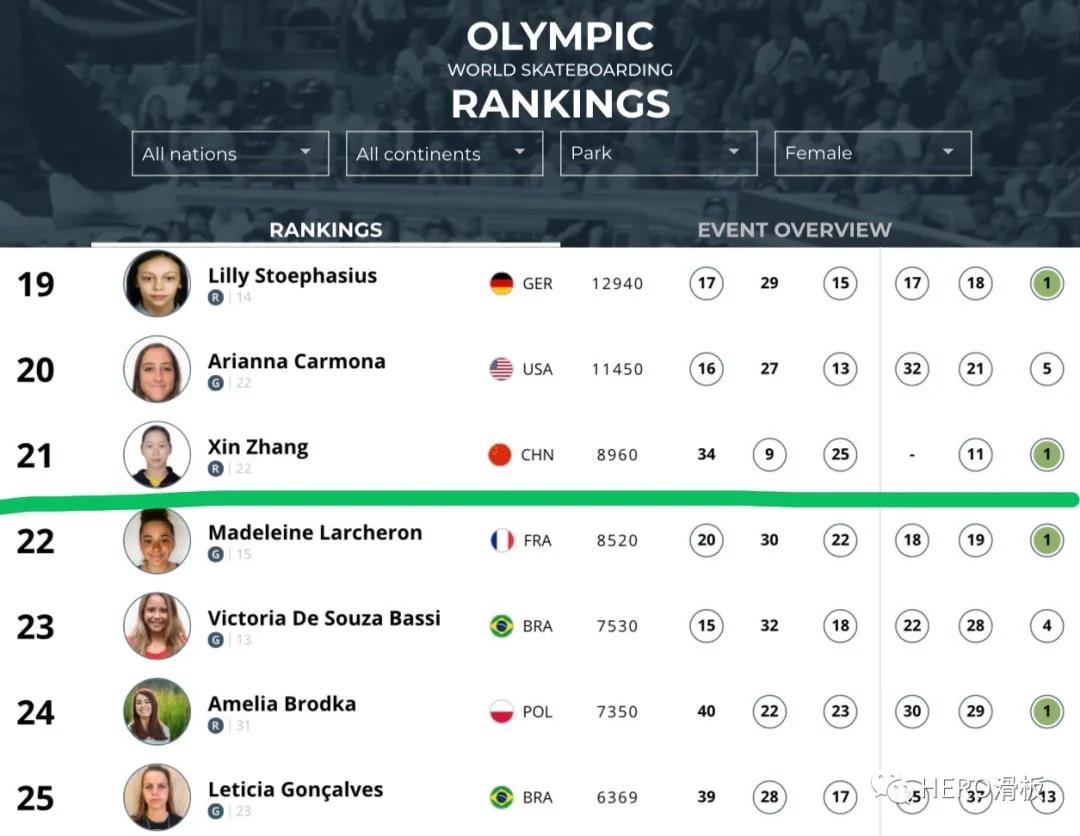Click Victoria De Souza Bassi's Brazil flag
This screenshot has height=836, width=1080.
click(x=501, y=626)
